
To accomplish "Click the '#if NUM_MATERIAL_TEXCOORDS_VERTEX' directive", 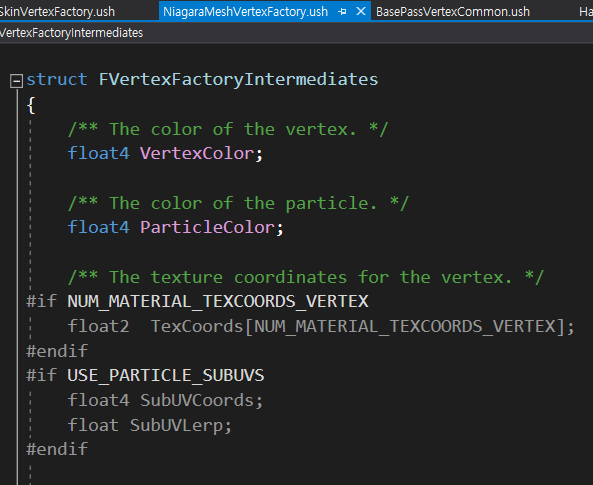I will point(197,302).
